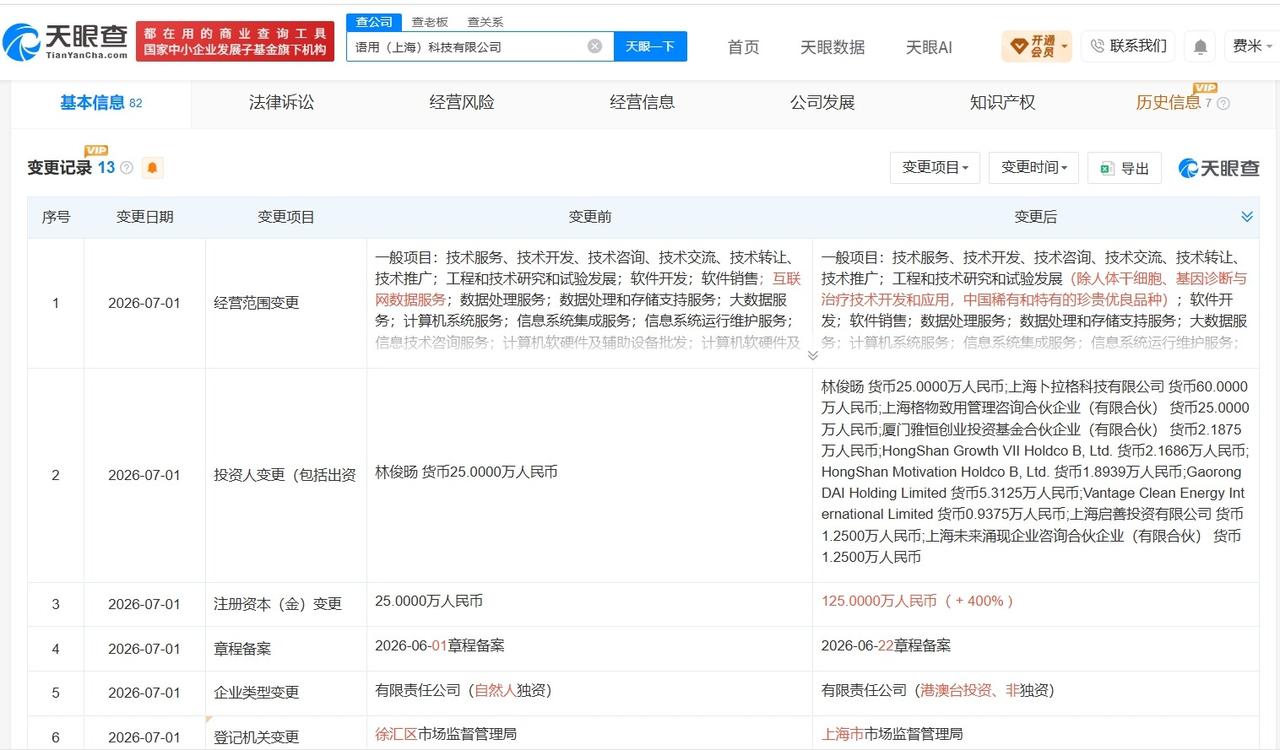1280x750 pixels.
Task: Switch to the 查公司 search tab
Action: (x=375, y=22)
